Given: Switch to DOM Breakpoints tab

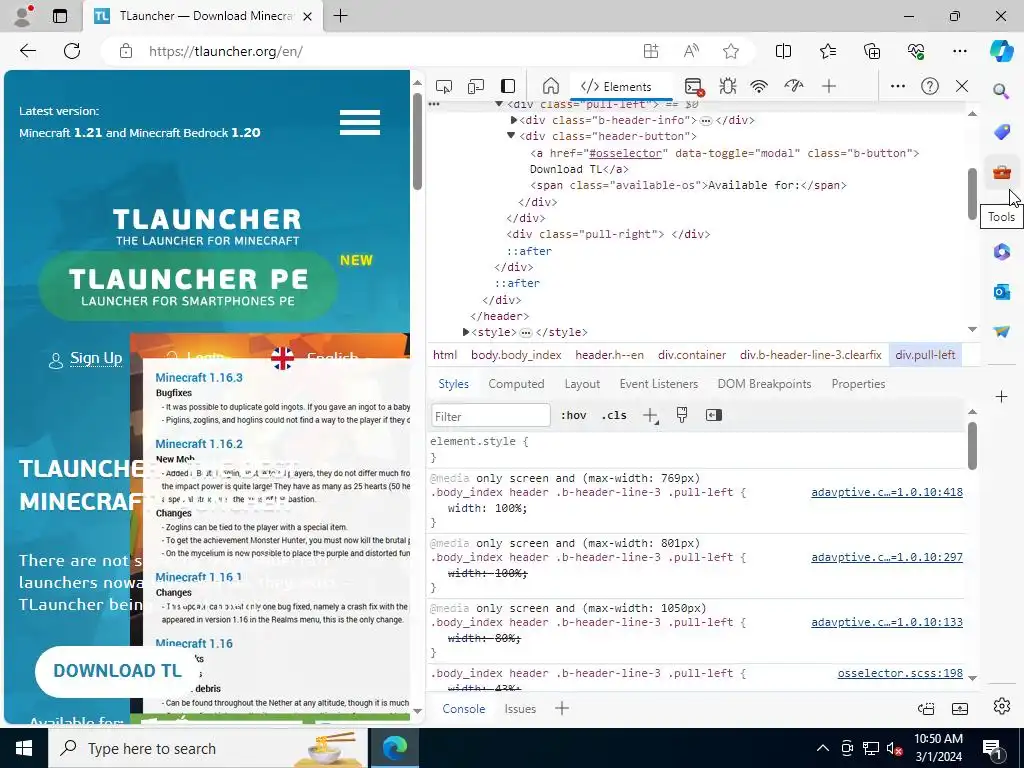Looking at the screenshot, I should coord(764,384).
